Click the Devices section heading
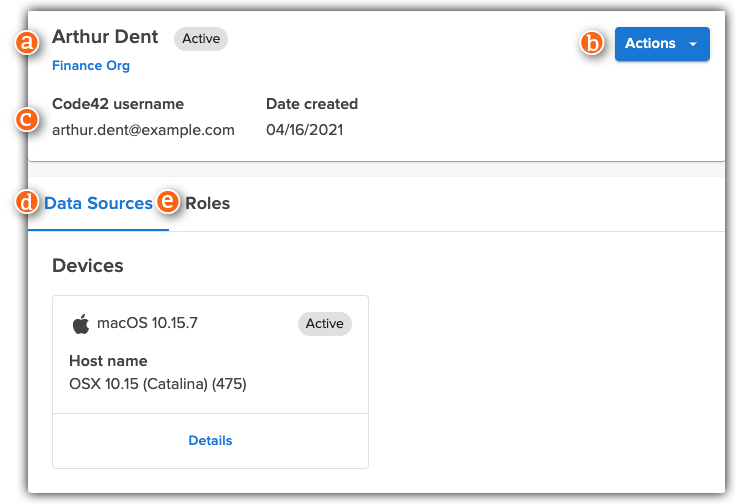Image resolution: width=736 pixels, height=504 pixels. 88,266
